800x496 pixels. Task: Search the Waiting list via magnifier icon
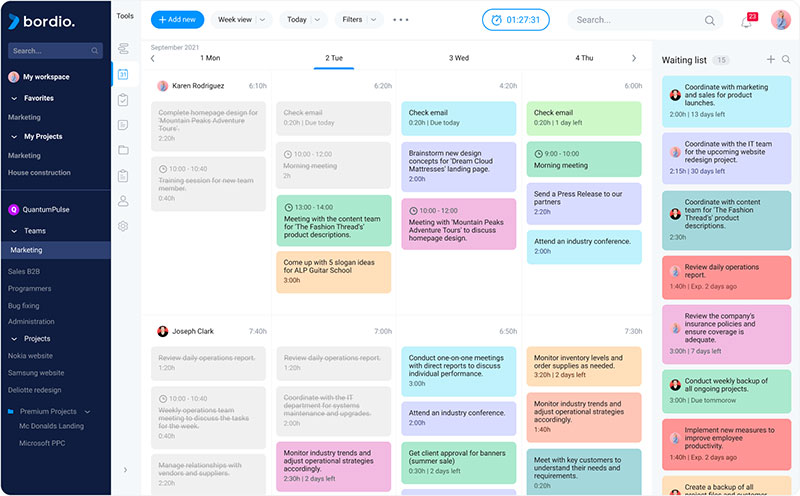point(786,60)
